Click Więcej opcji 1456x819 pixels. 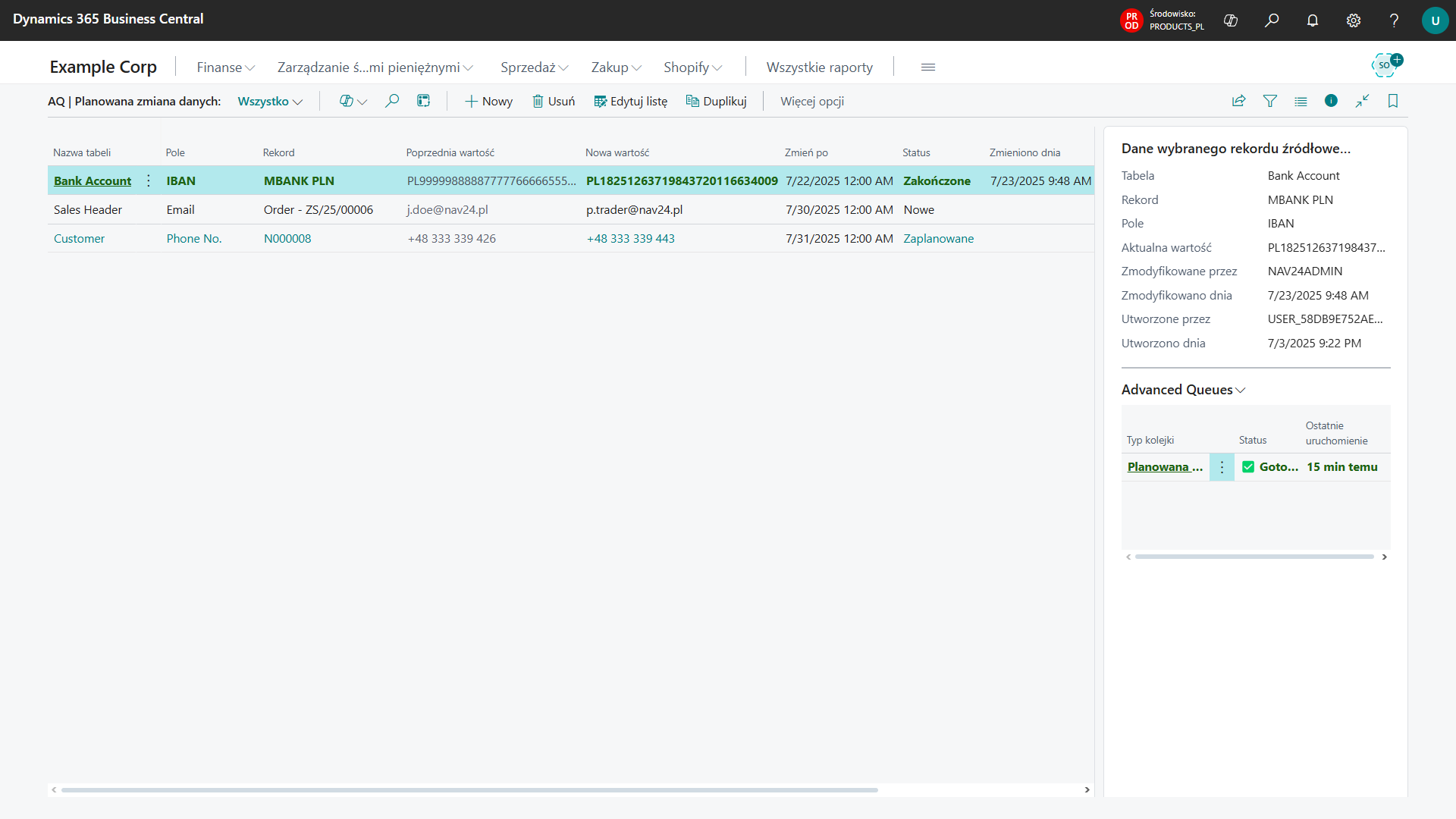812,101
